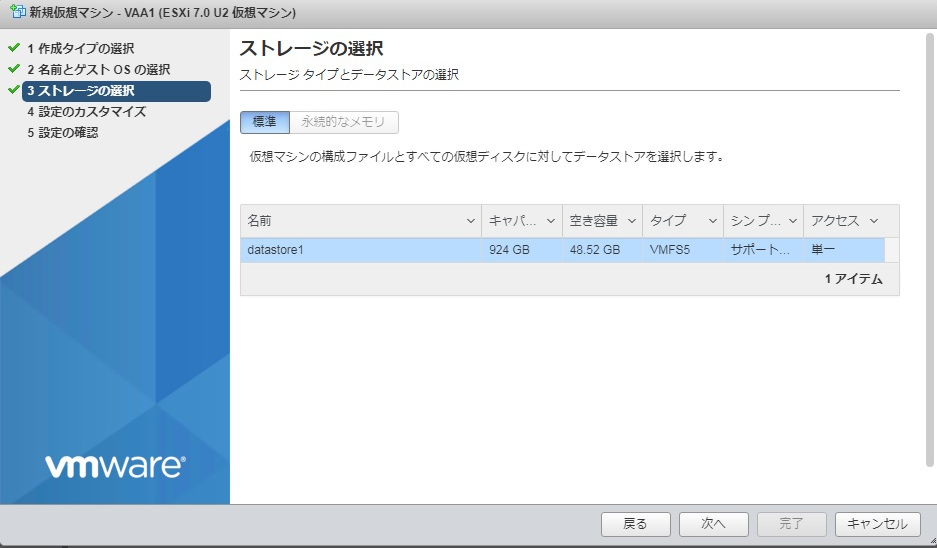Open the アクセス column dropdown arrow

click(874, 221)
